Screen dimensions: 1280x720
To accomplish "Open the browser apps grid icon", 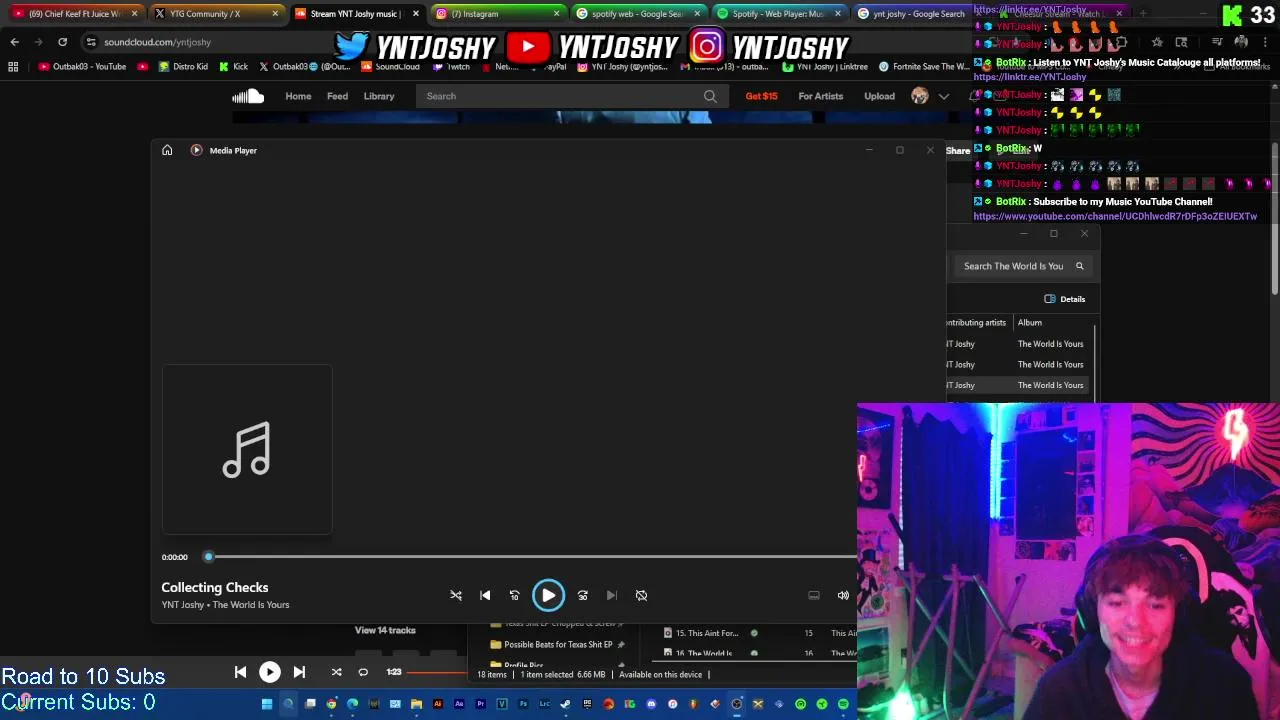I will [13, 67].
